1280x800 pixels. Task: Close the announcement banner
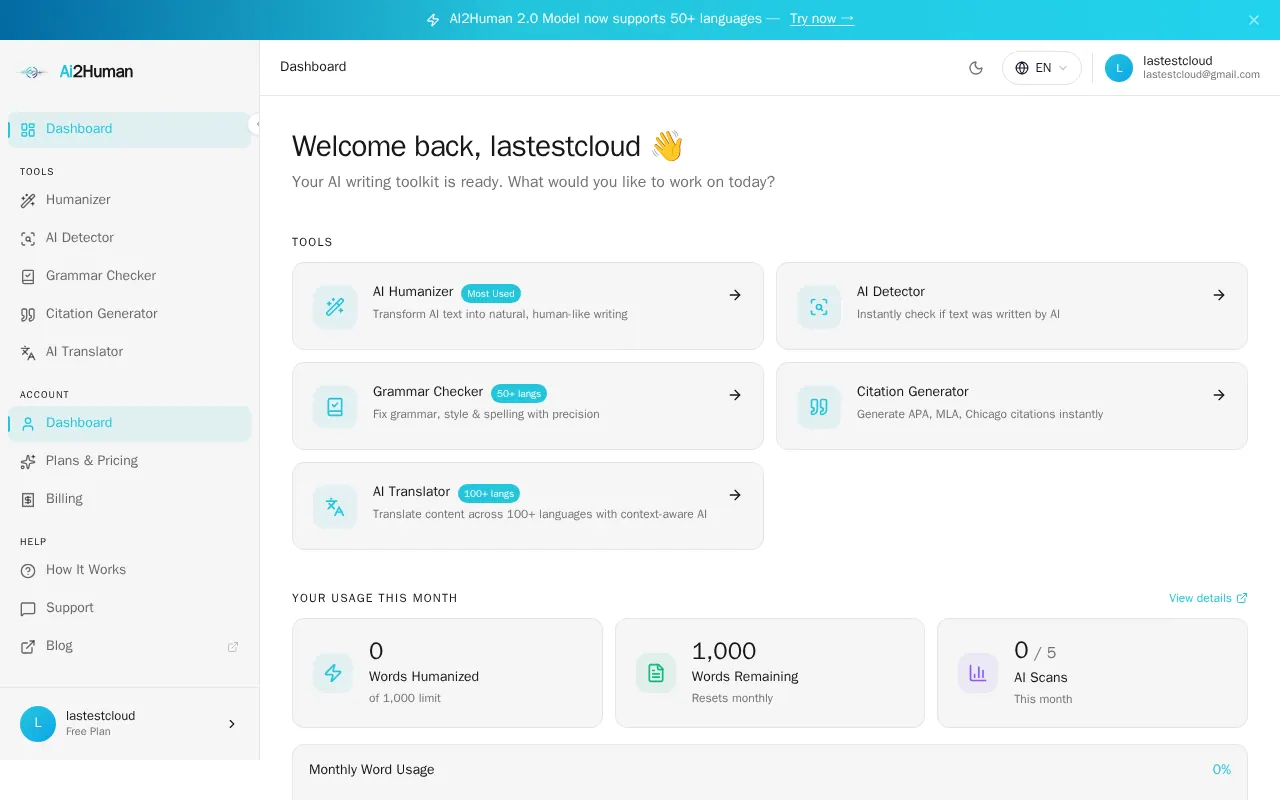click(x=1254, y=20)
